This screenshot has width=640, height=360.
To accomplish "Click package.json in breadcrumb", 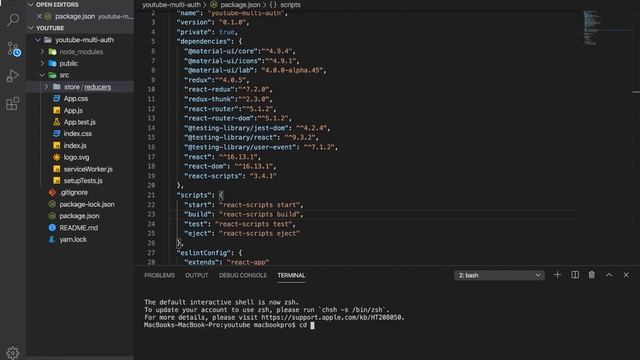I will coord(240,5).
